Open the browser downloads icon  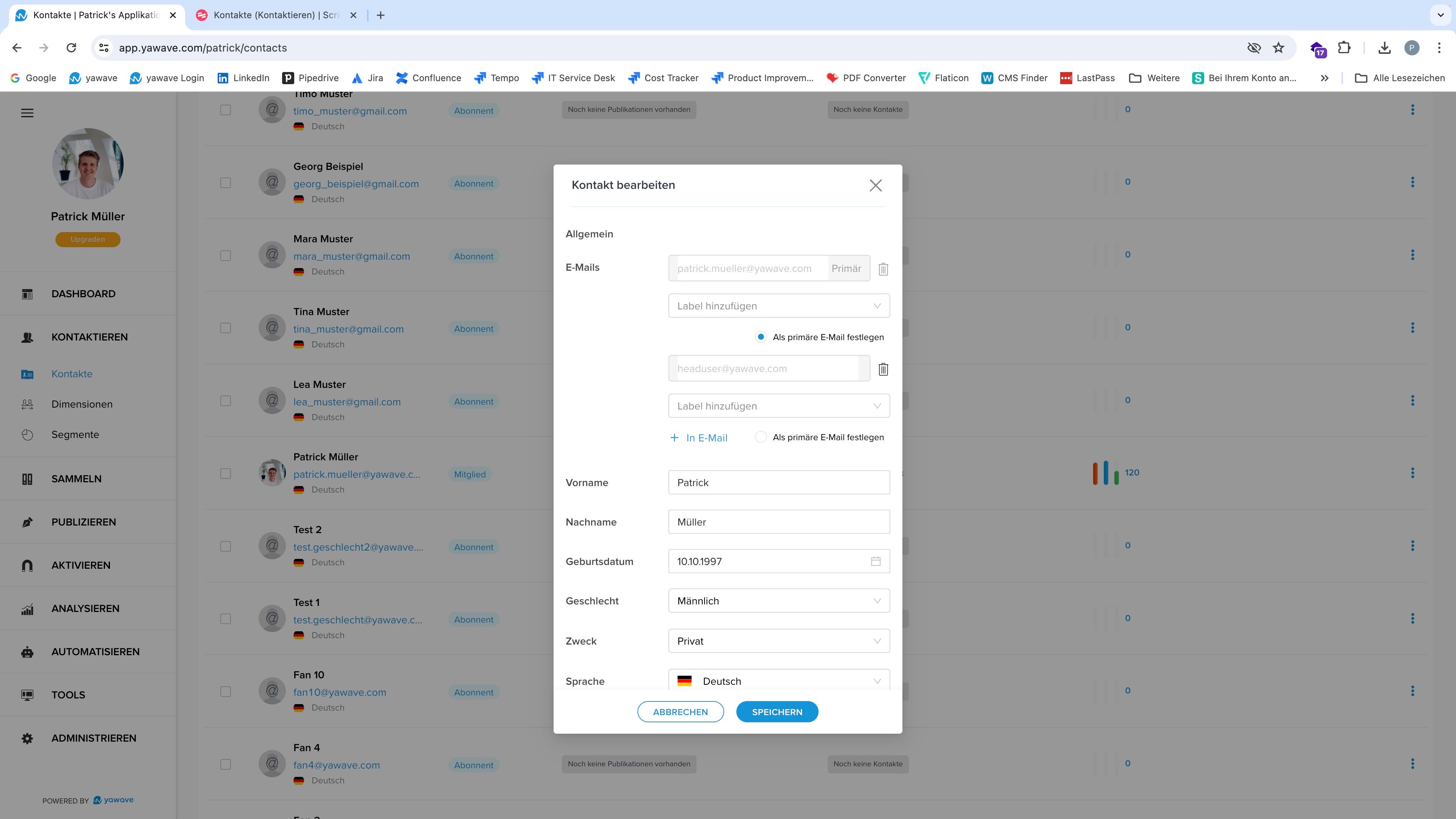1384,48
